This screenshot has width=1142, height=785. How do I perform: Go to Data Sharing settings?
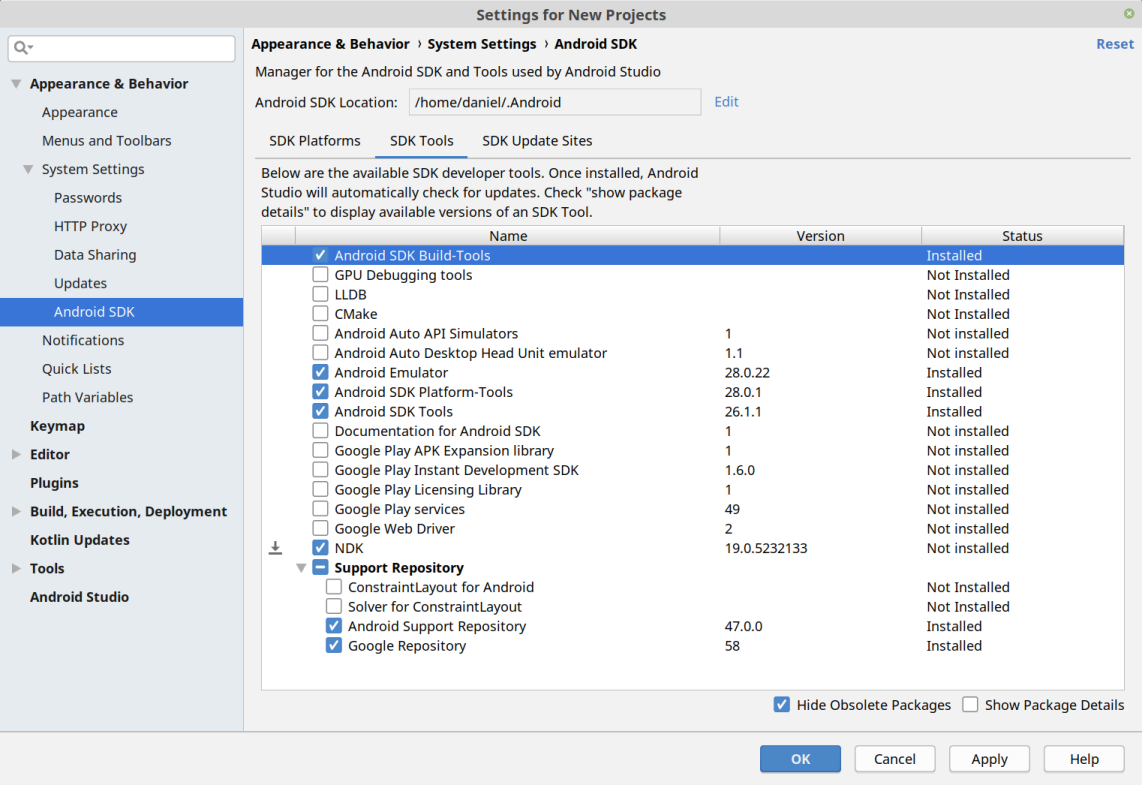95,254
